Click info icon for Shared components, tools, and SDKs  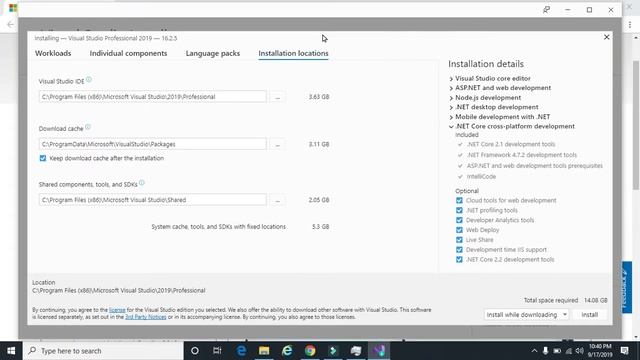[x=142, y=183]
